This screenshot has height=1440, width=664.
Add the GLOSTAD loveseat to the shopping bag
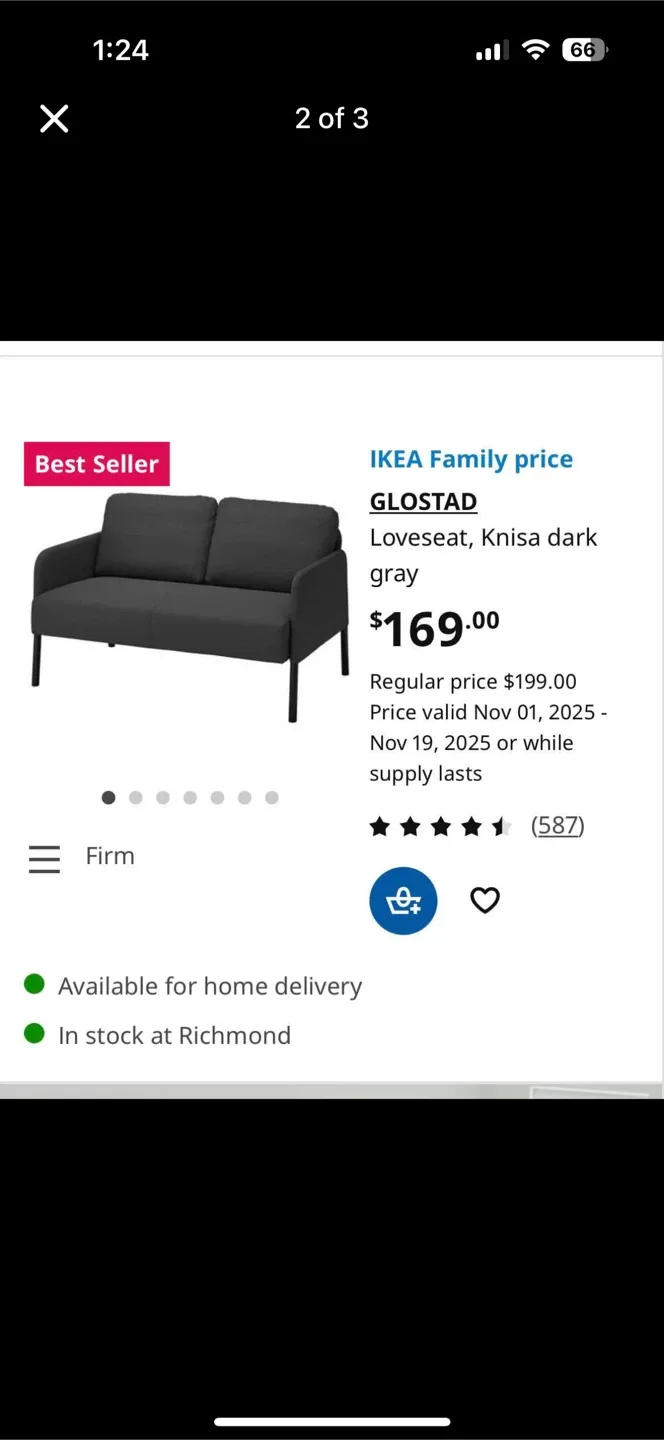tap(403, 900)
